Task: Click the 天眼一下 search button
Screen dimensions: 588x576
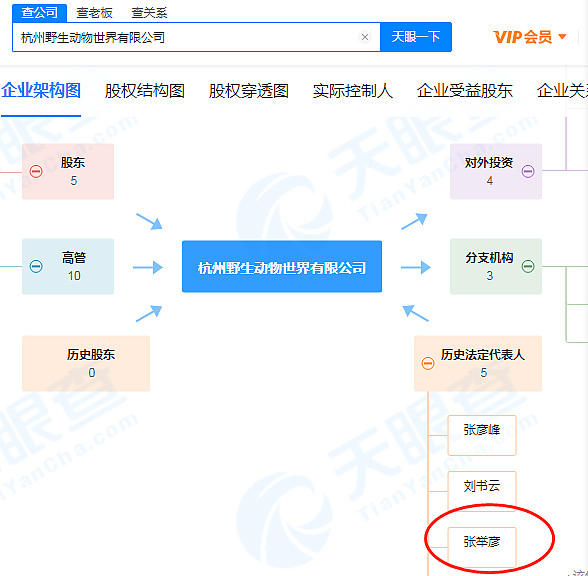Action: coord(416,37)
